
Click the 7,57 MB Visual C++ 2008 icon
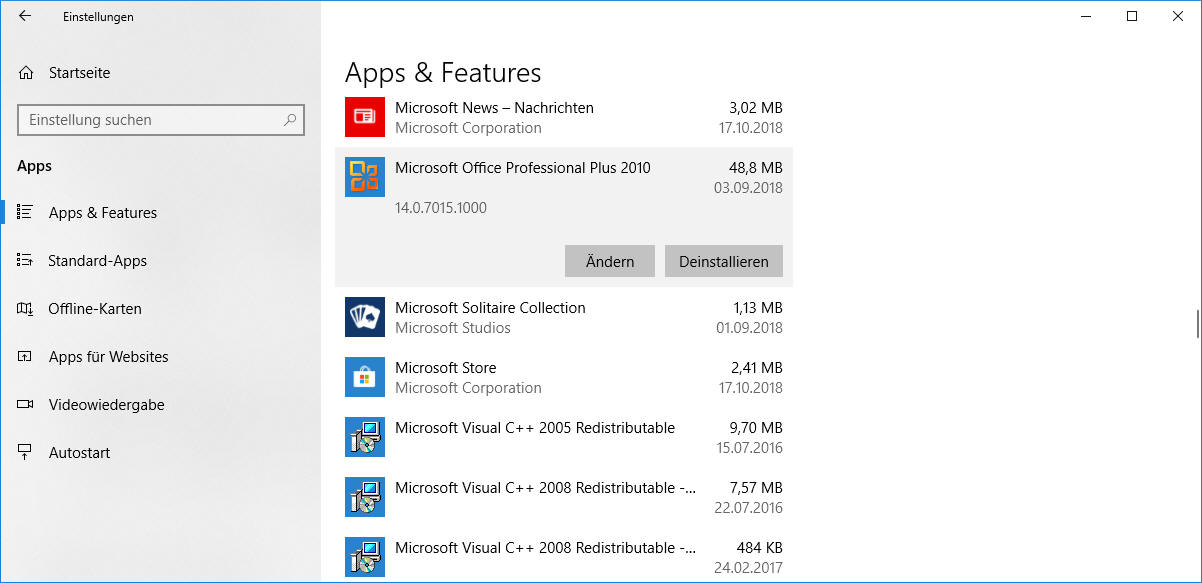(365, 497)
